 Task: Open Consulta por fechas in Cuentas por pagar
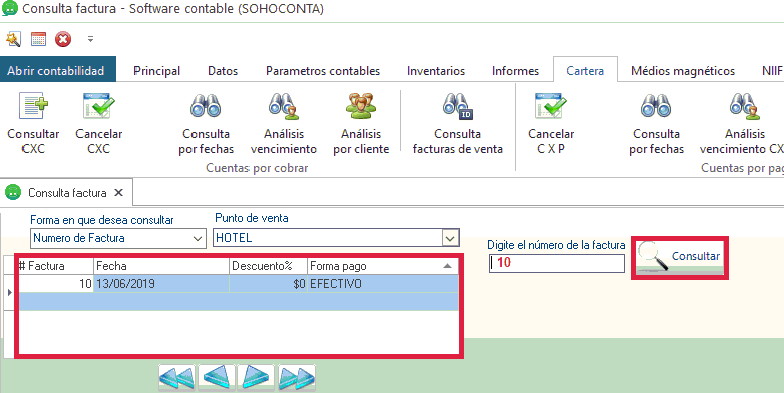tap(656, 124)
